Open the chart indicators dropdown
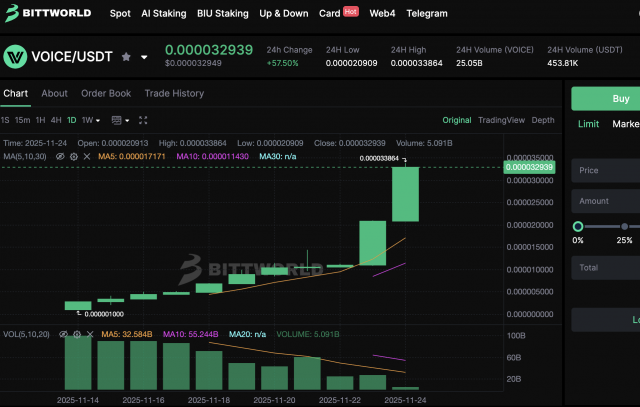This screenshot has height=407, width=640. pyautogui.click(x=120, y=120)
